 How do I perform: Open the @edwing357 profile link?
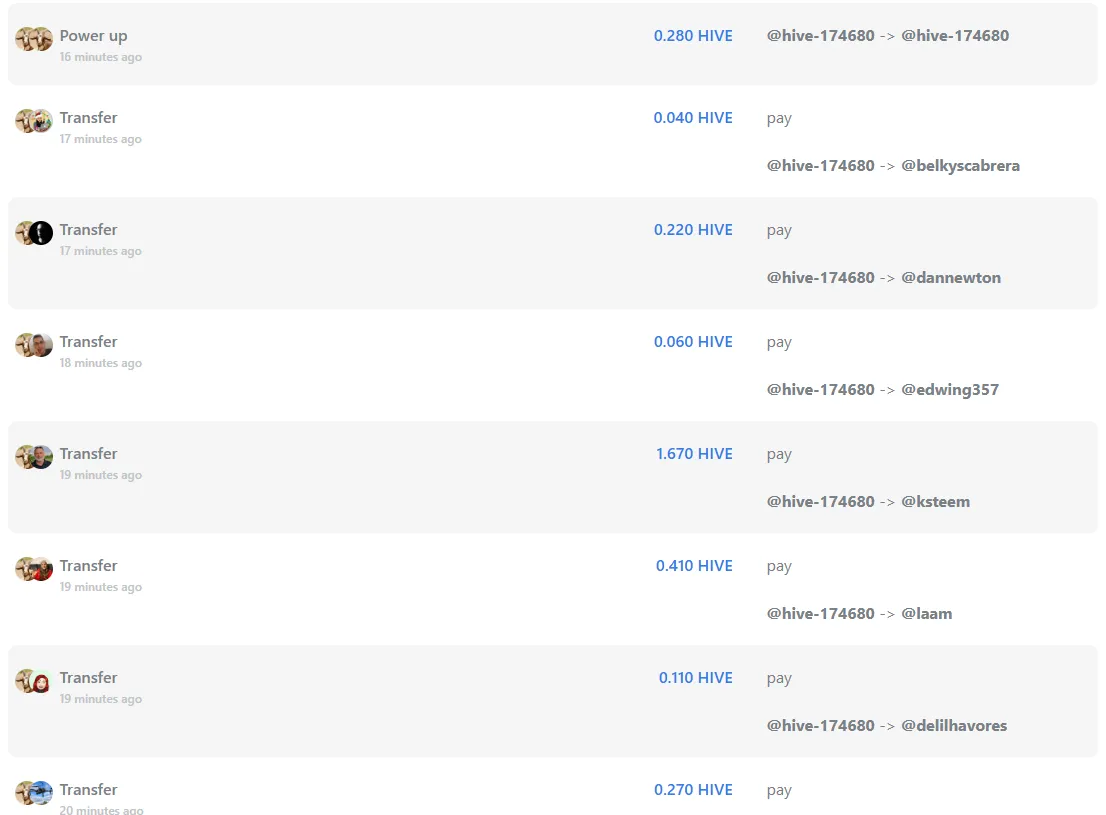click(x=950, y=390)
